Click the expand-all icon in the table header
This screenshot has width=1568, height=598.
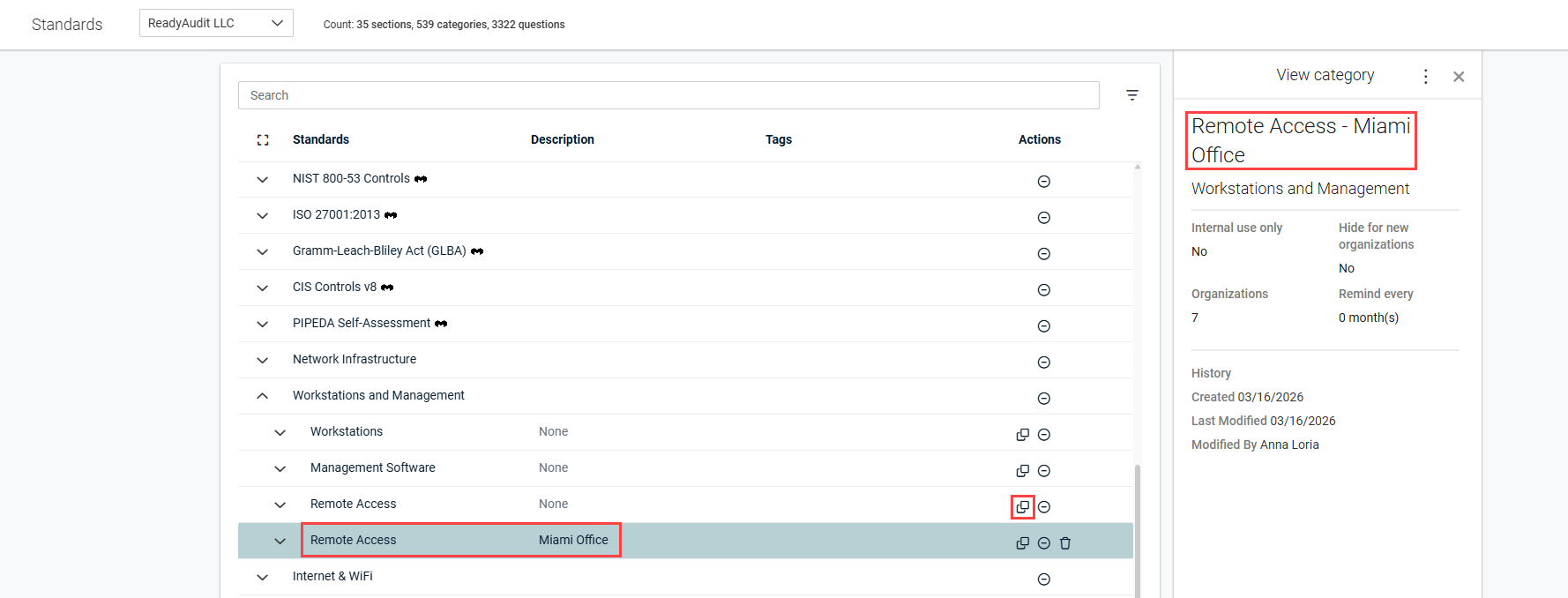pos(263,140)
